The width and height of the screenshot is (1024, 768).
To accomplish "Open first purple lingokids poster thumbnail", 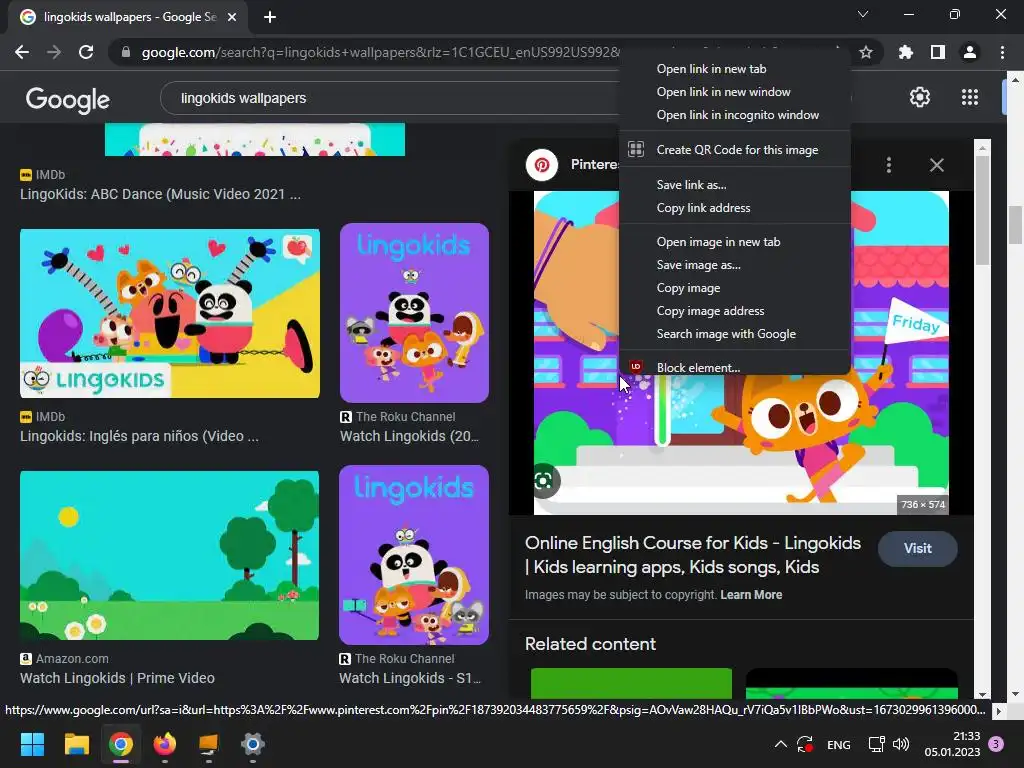I will coord(414,313).
